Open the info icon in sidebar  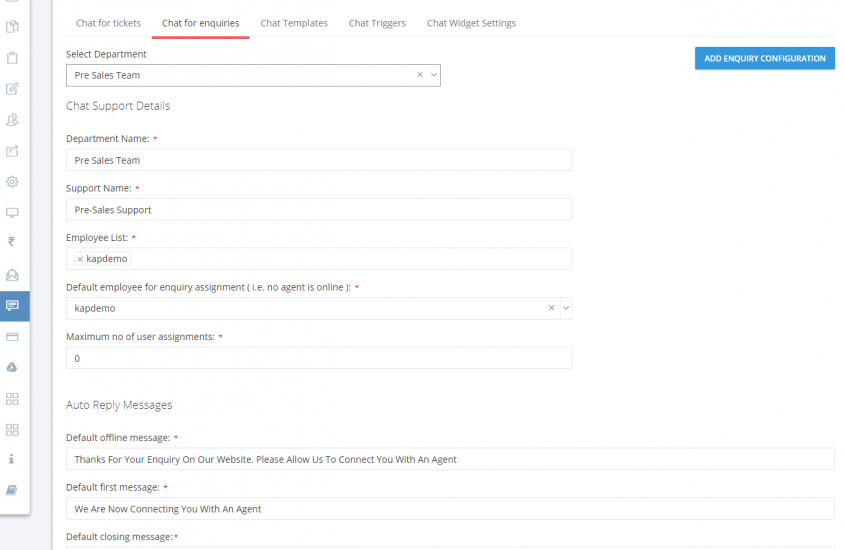[11, 459]
